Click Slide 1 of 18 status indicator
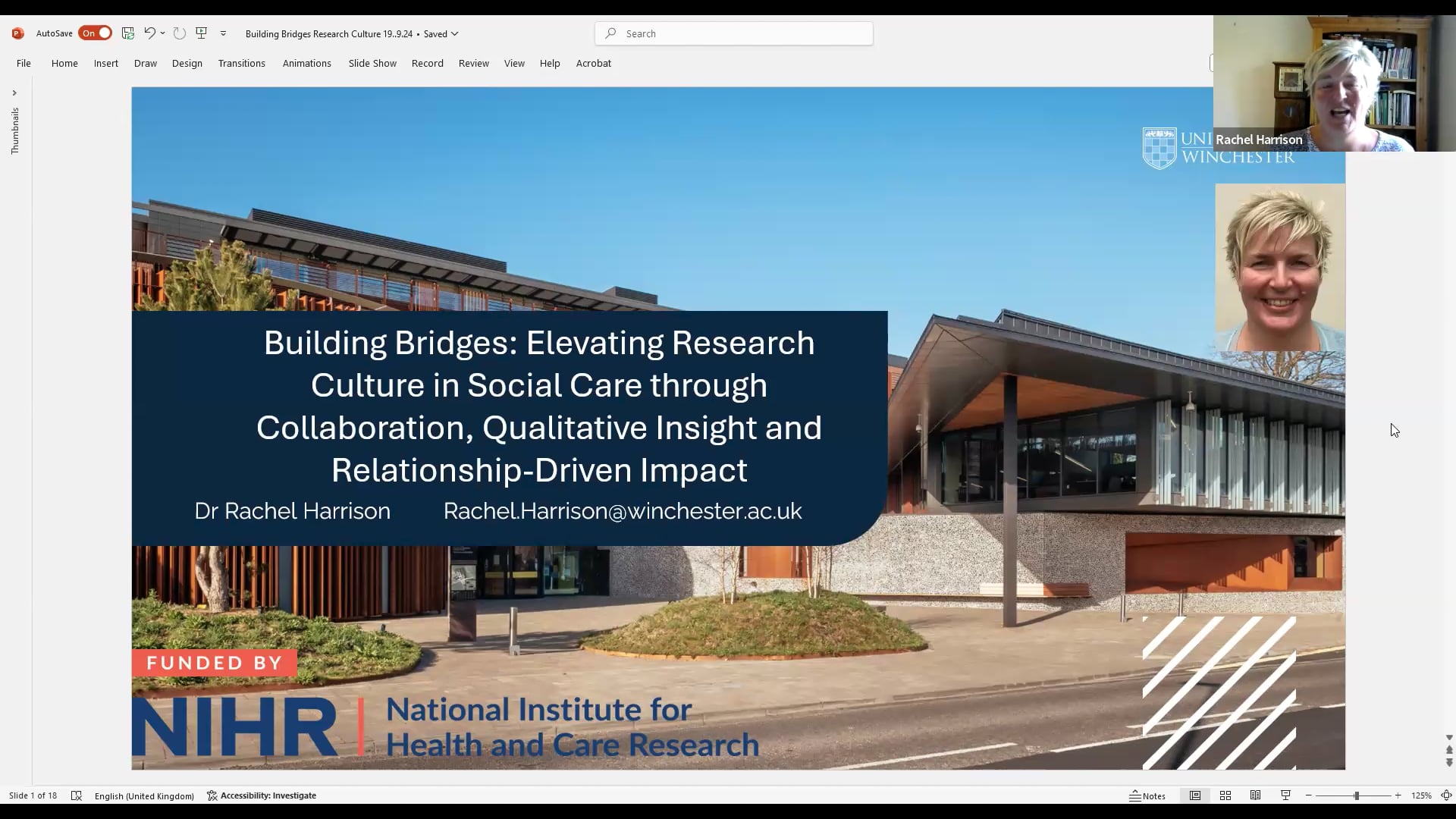Viewport: 1456px width, 819px height. pos(33,795)
